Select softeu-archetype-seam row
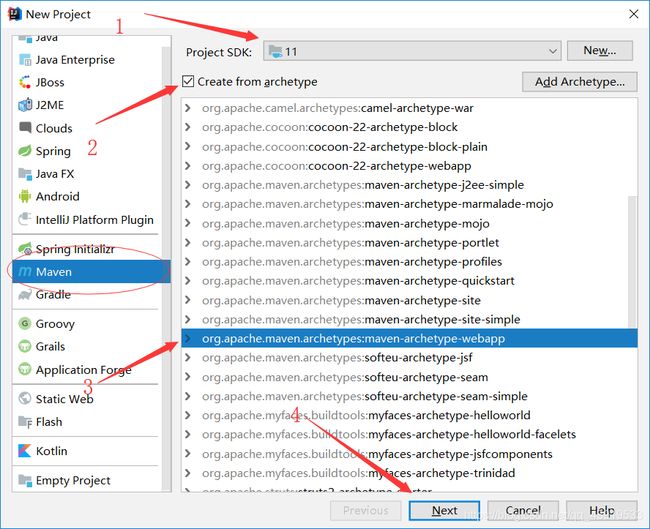The height and width of the screenshot is (529, 650). (409, 377)
